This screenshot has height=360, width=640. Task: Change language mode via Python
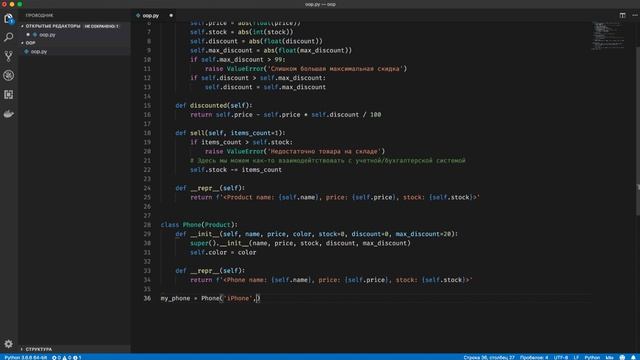(592, 357)
